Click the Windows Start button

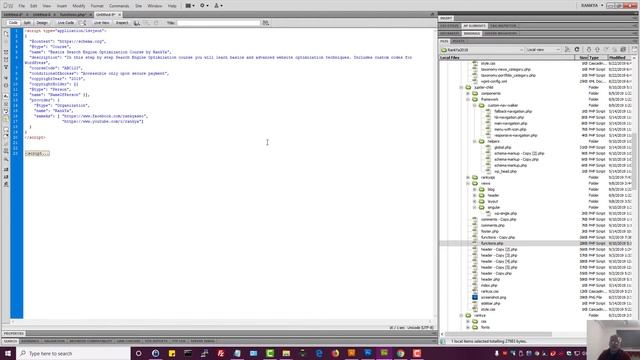tap(8, 353)
